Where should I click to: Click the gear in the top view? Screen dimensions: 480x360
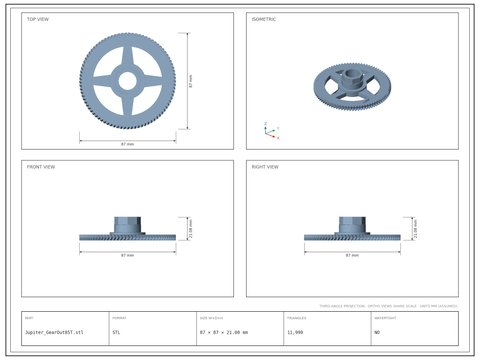click(128, 81)
